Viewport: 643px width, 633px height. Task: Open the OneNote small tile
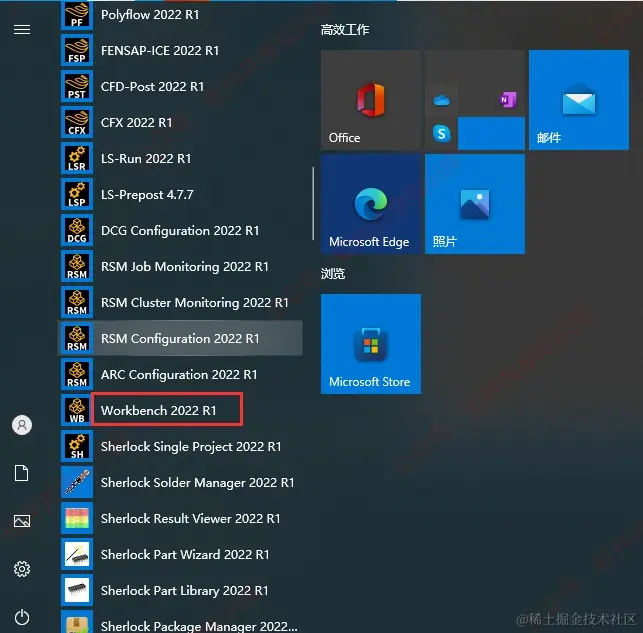pos(508,100)
